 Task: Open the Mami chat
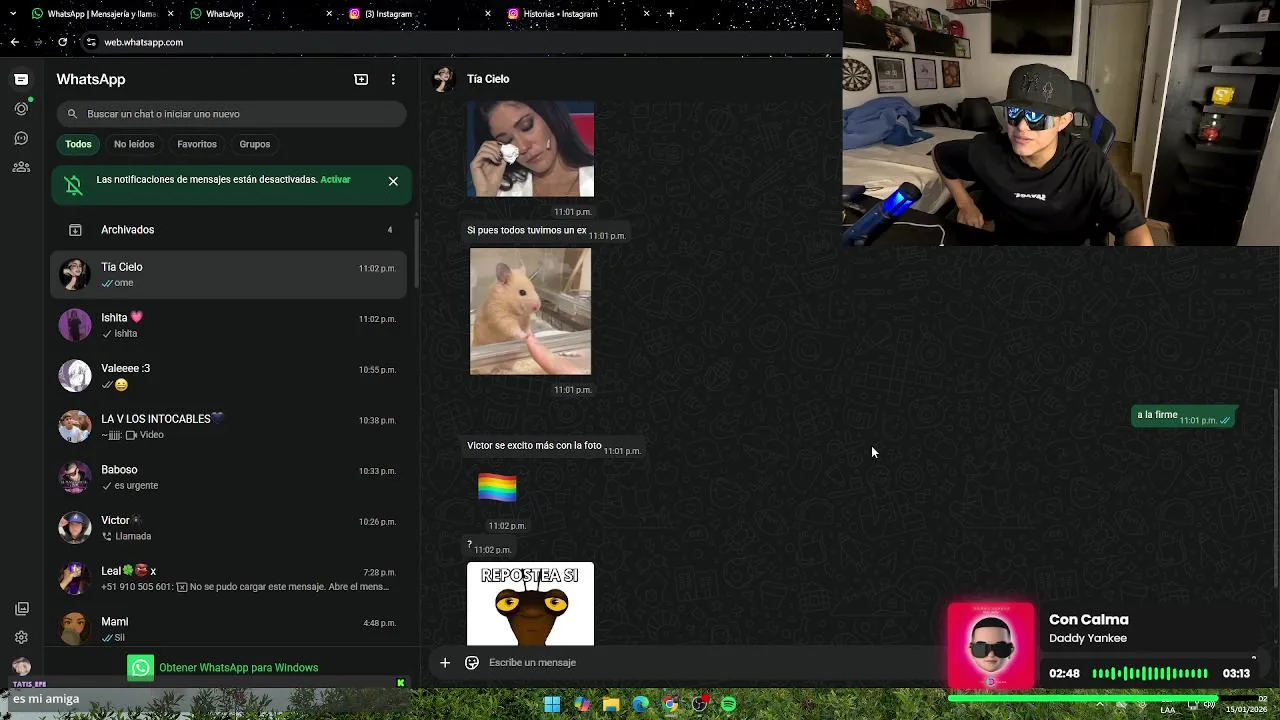(x=231, y=628)
